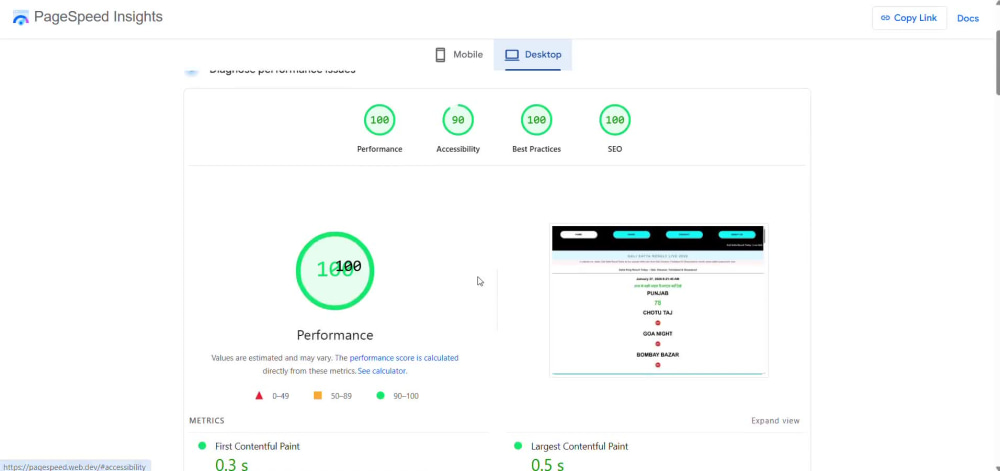This screenshot has height=471, width=1000.
Task: Click the 0.5 s metric value
Action: [547, 465]
